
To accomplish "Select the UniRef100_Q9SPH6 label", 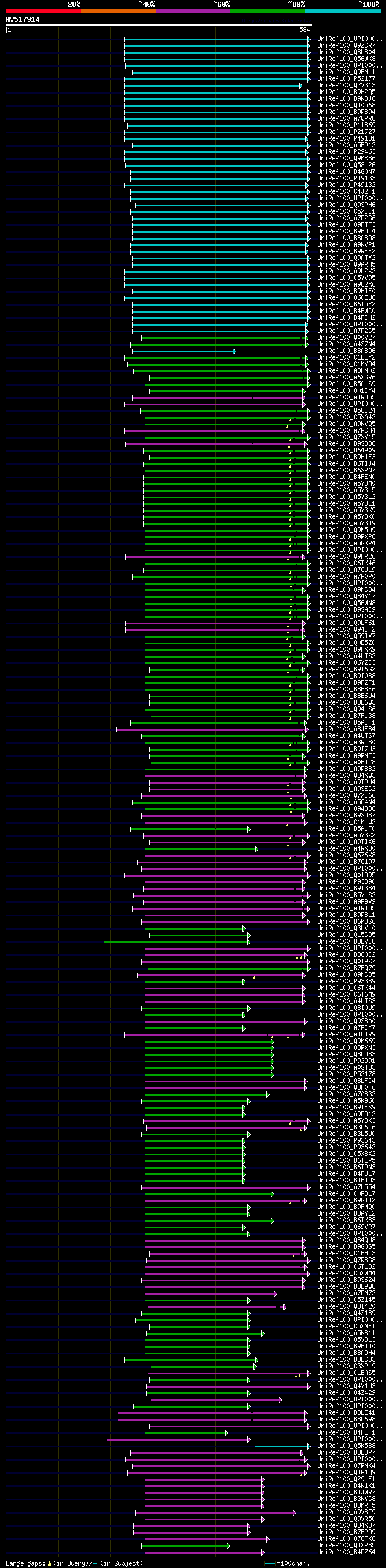I will (346, 205).
